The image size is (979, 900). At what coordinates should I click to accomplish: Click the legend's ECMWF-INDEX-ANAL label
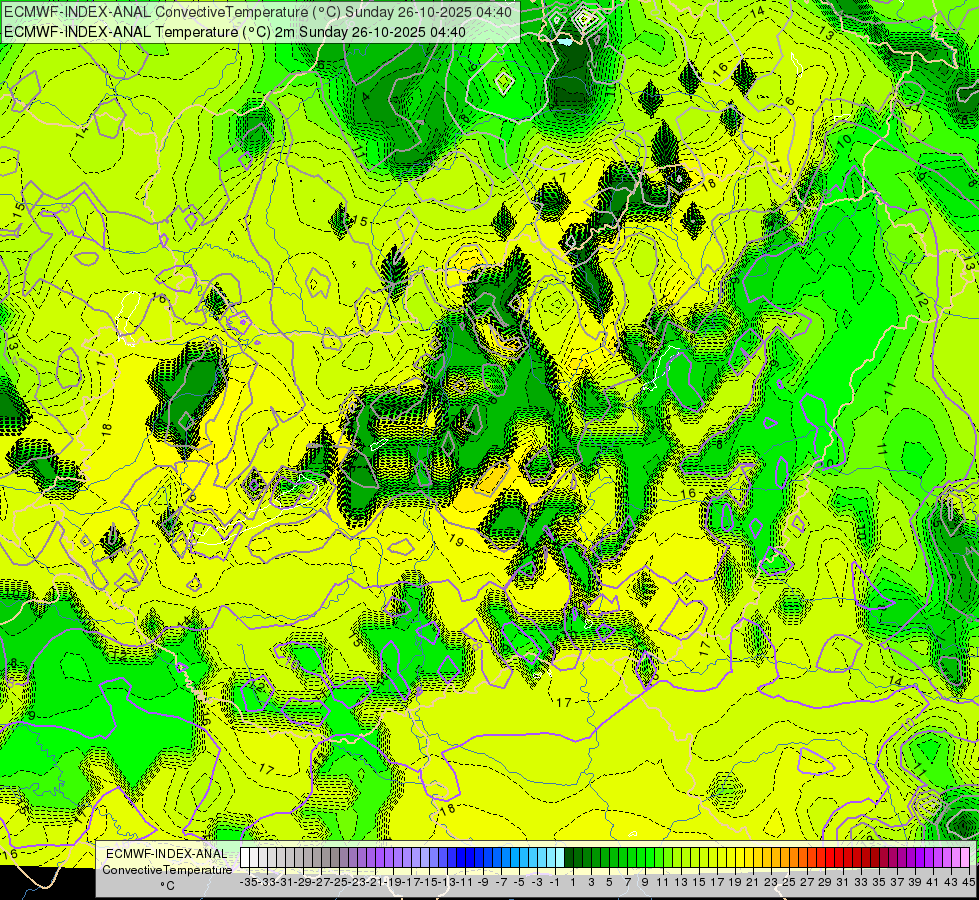[x=167, y=854]
